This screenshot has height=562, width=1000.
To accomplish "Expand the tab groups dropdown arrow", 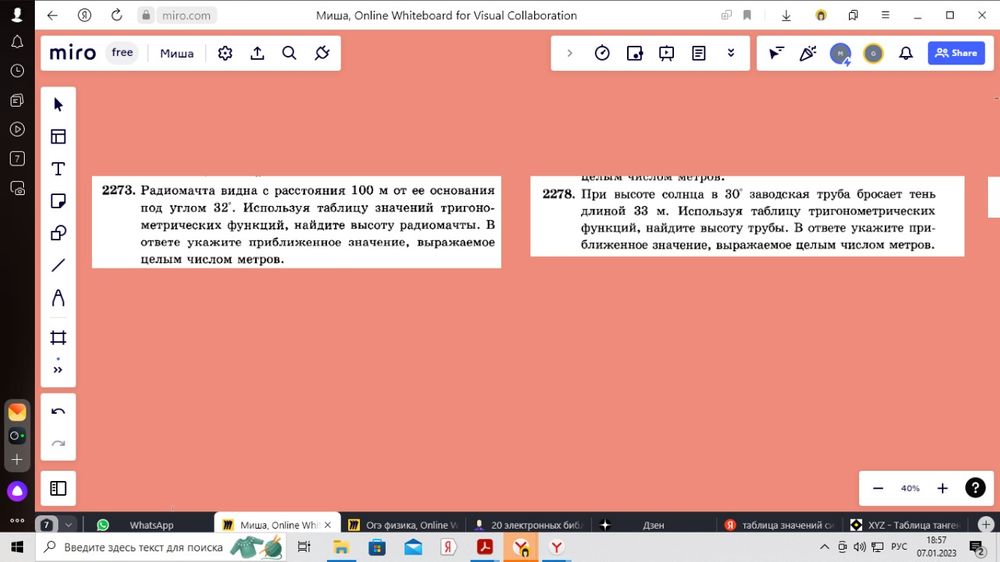I will [68, 524].
